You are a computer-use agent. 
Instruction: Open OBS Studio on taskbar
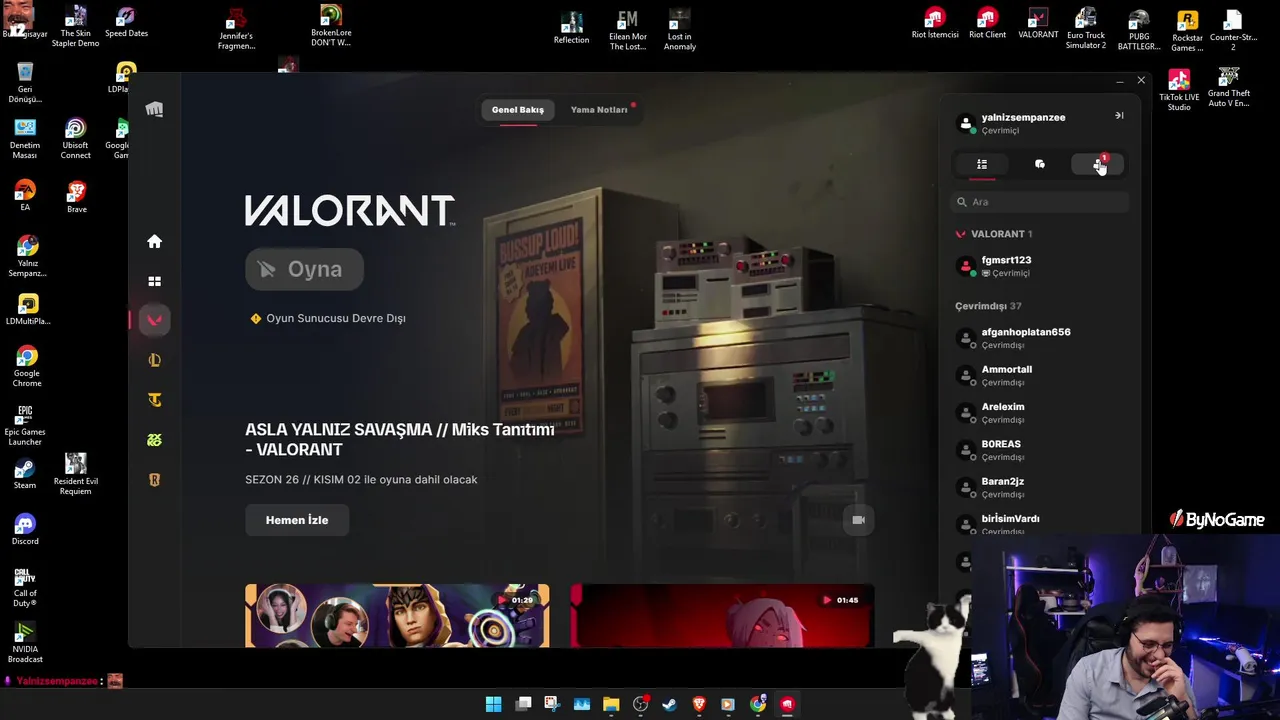click(641, 704)
